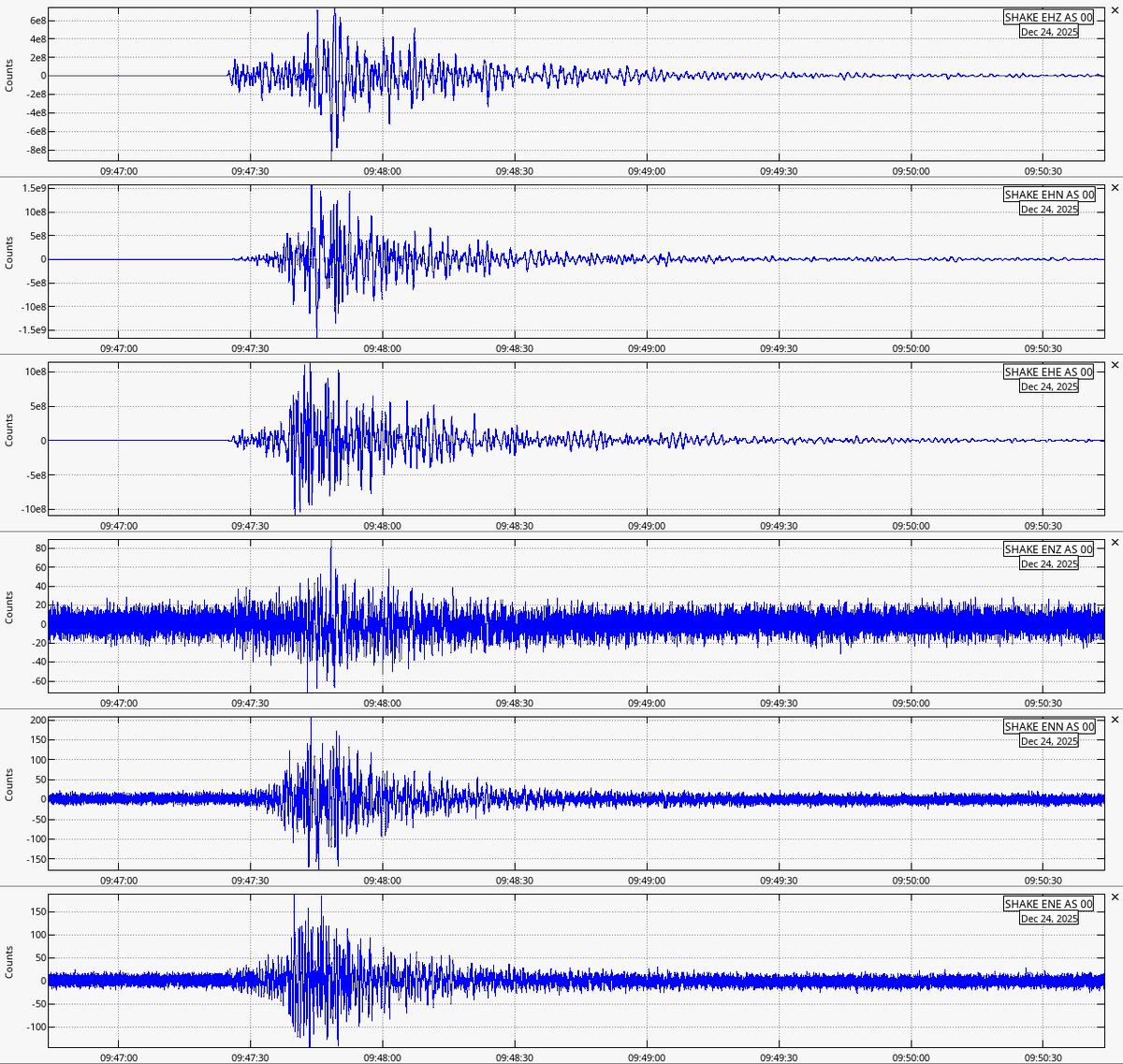Click the ENZ waveform main burst
Screen dimensions: 1123x1064
[x=330, y=618]
